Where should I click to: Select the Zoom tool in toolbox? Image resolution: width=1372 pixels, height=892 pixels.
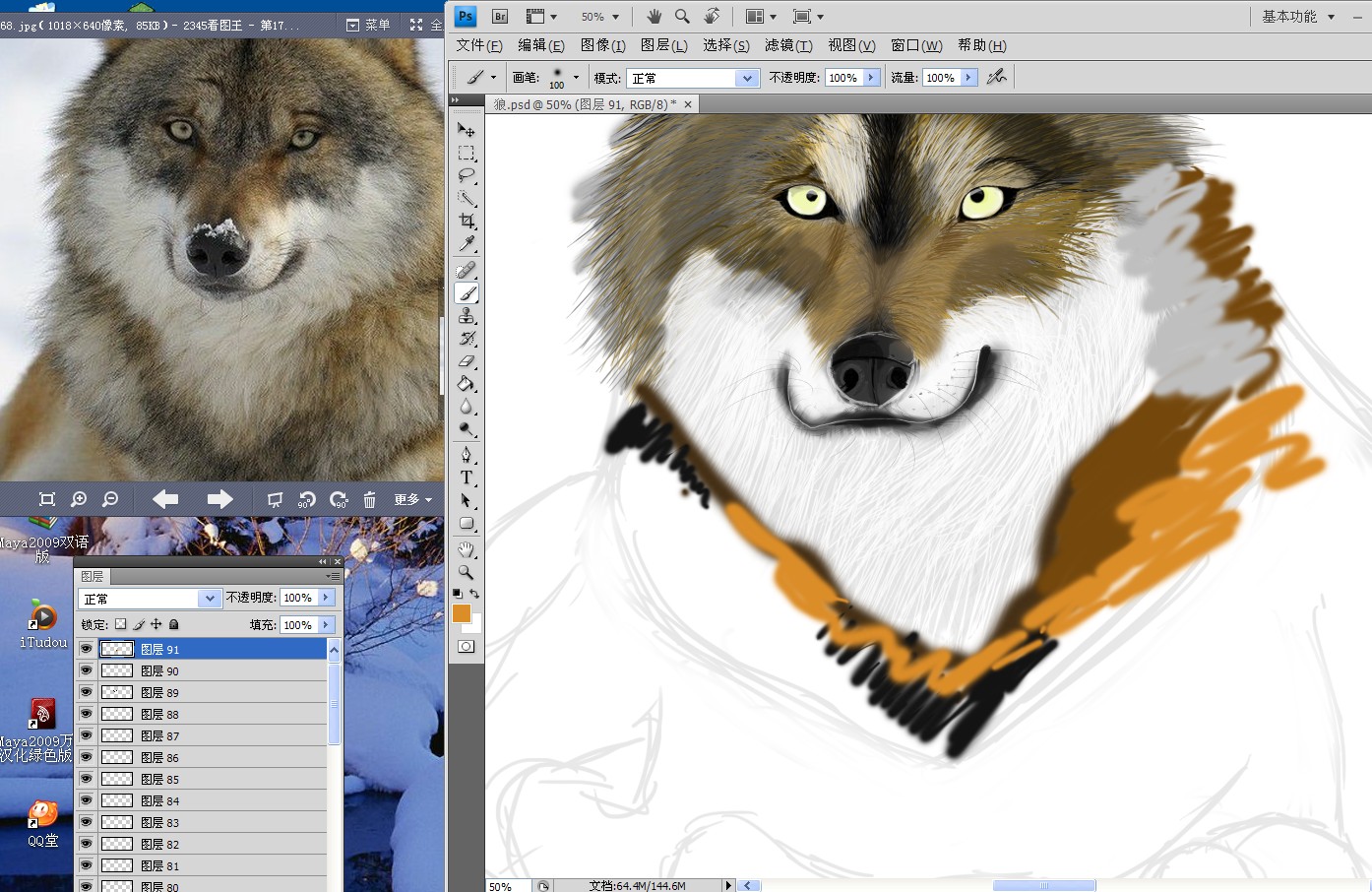pos(467,572)
